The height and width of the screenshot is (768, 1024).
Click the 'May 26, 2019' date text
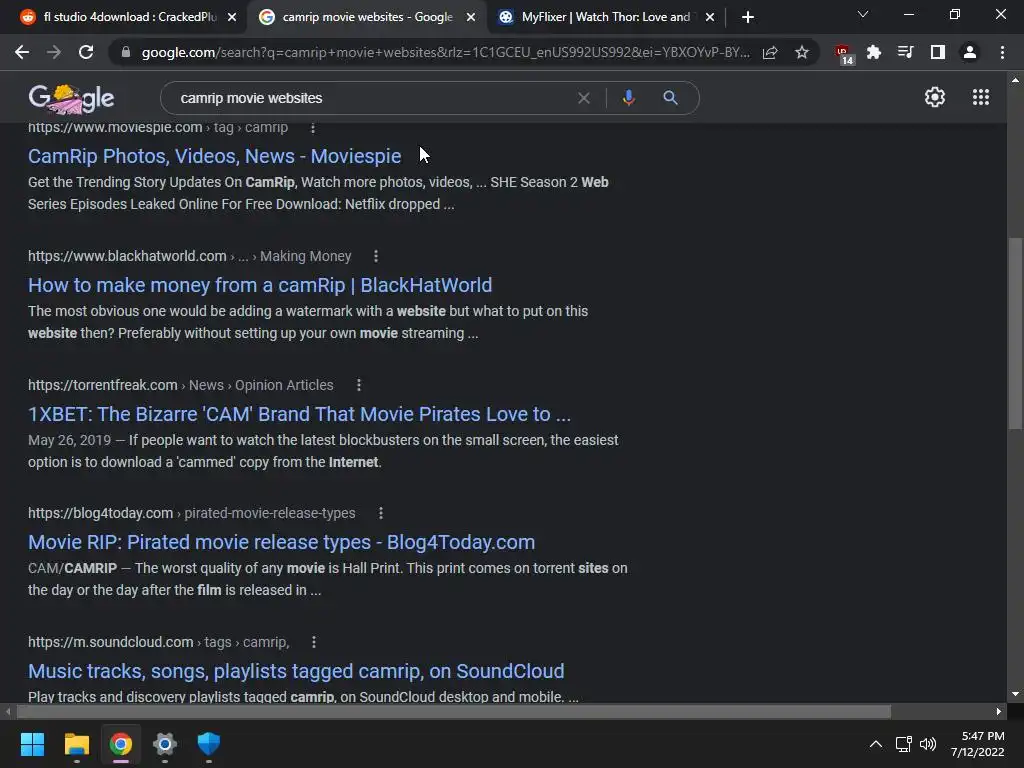pyautogui.click(x=69, y=440)
